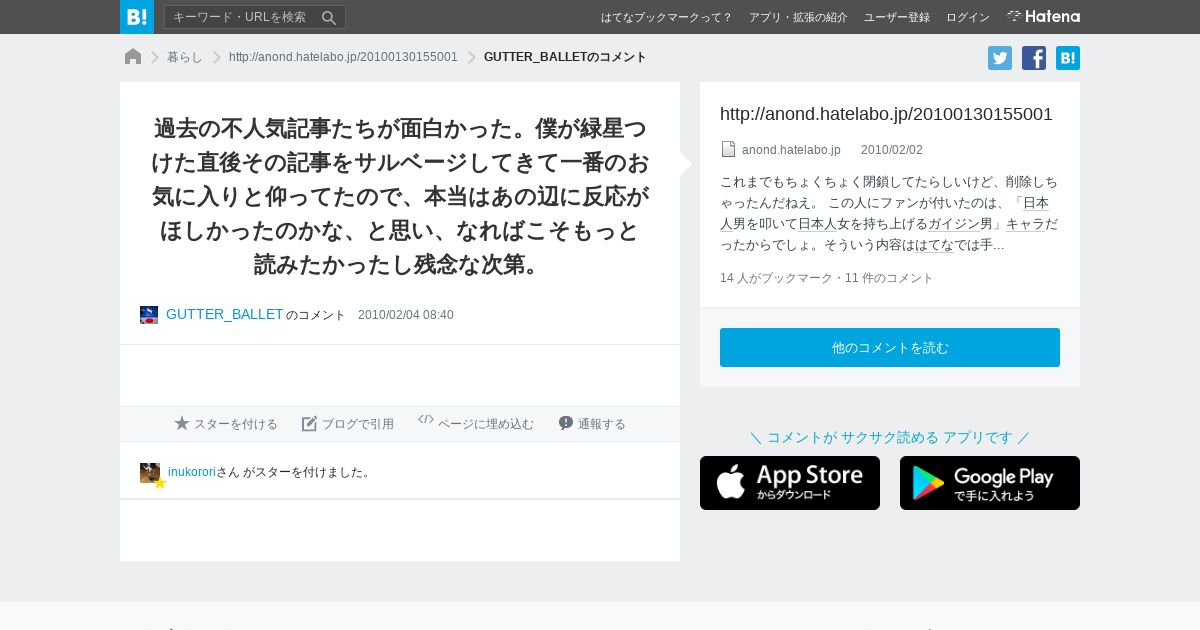Open anond.hatelabo.jp domain link
This screenshot has width=1200, height=630.
791,150
